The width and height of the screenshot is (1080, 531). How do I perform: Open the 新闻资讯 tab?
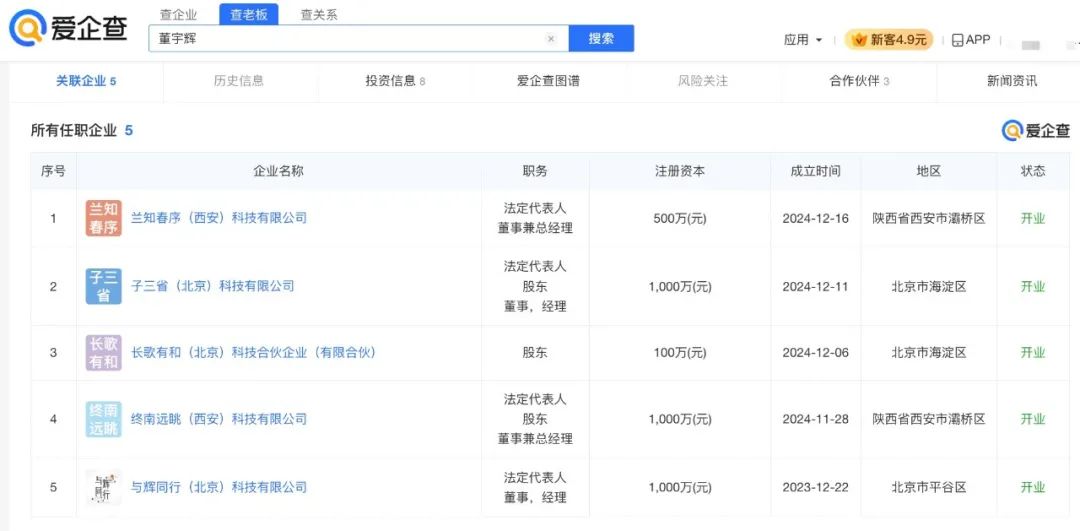point(1012,81)
